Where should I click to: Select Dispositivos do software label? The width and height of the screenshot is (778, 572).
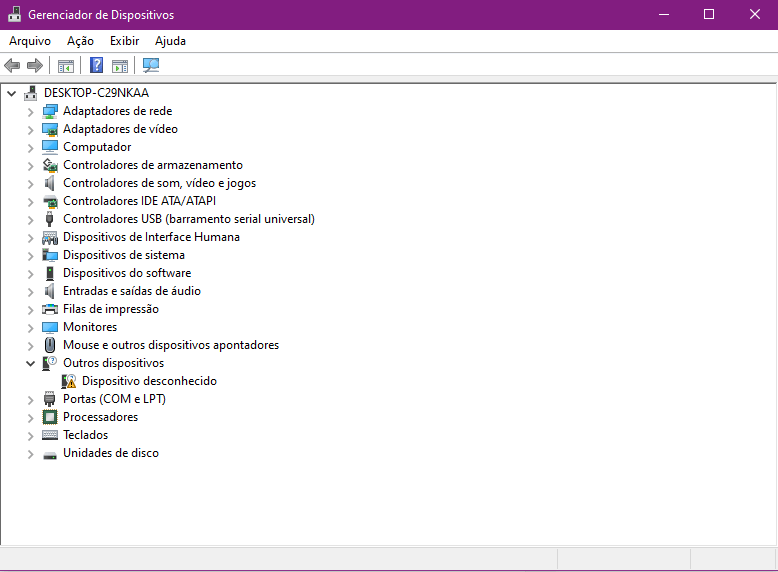[127, 273]
